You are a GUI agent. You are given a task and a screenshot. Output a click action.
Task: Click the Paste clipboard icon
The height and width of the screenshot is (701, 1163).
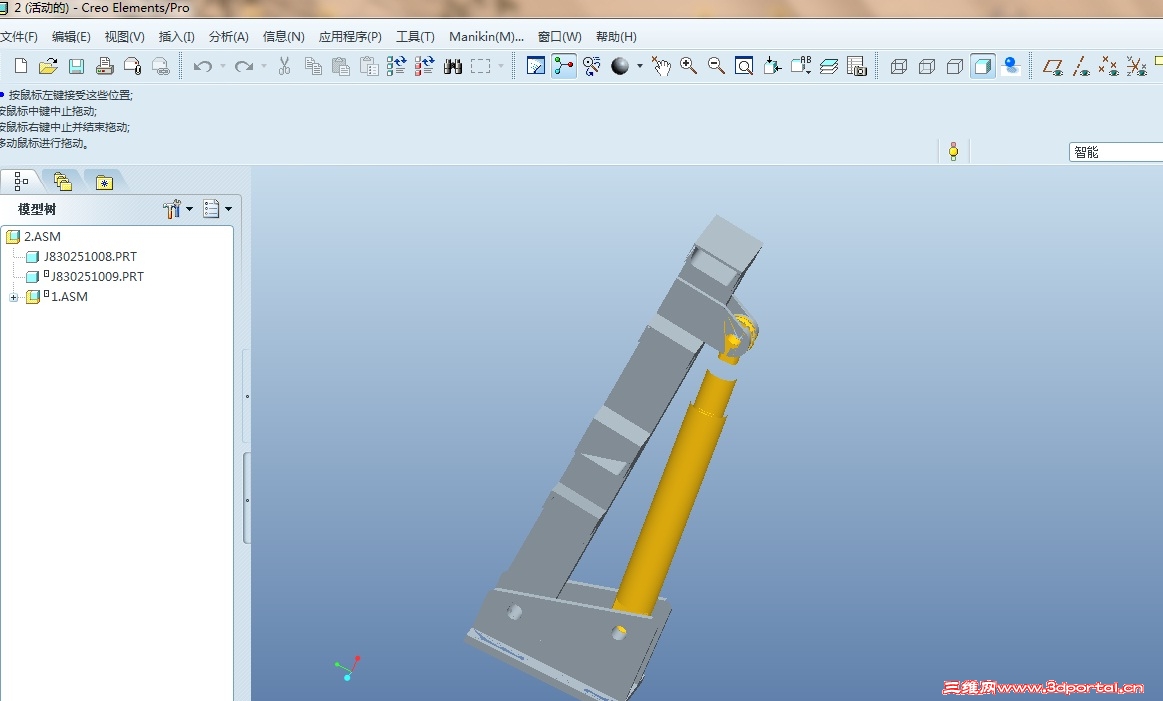(x=340, y=66)
